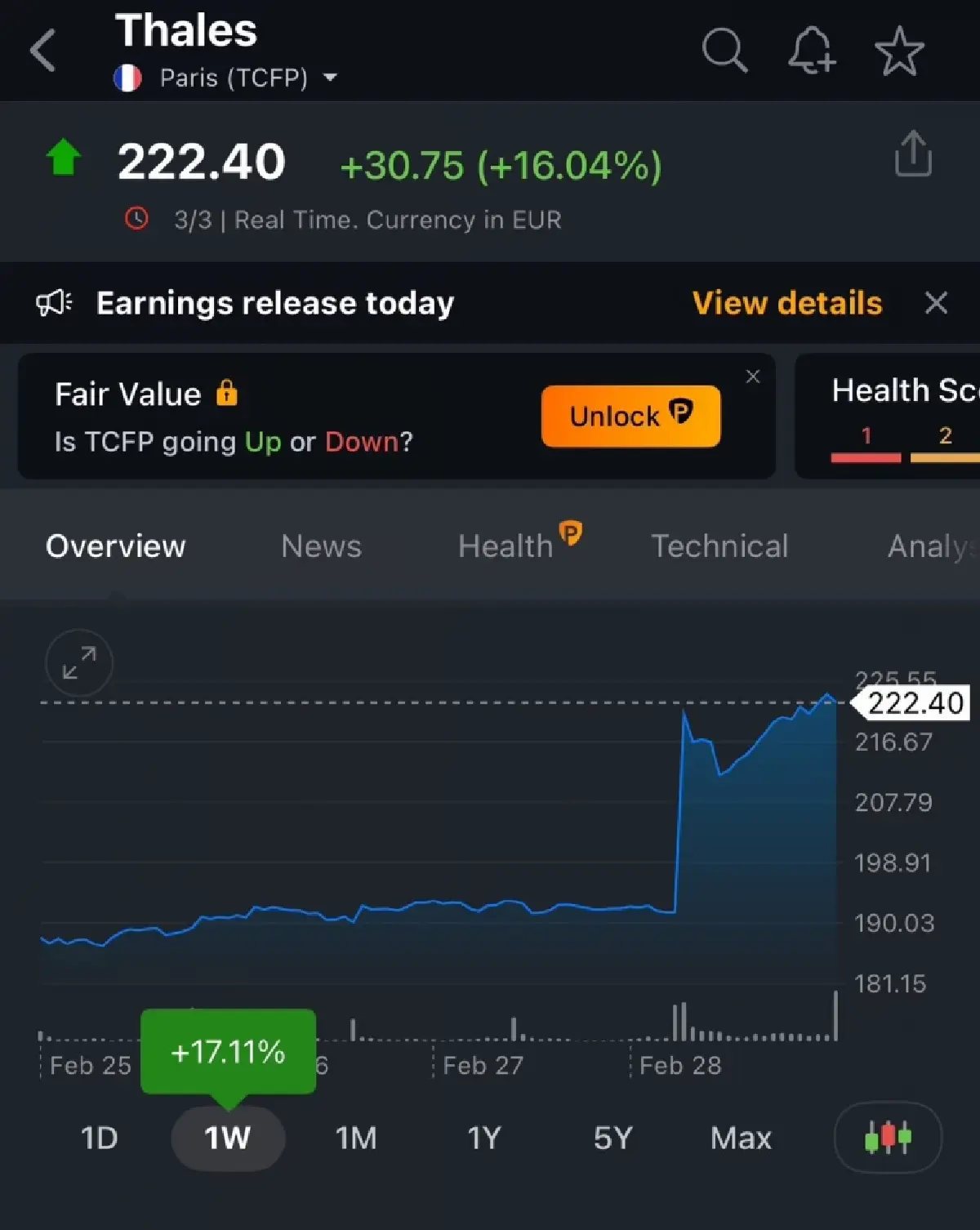
Task: Dismiss the earnings release banner
Action: (x=936, y=303)
